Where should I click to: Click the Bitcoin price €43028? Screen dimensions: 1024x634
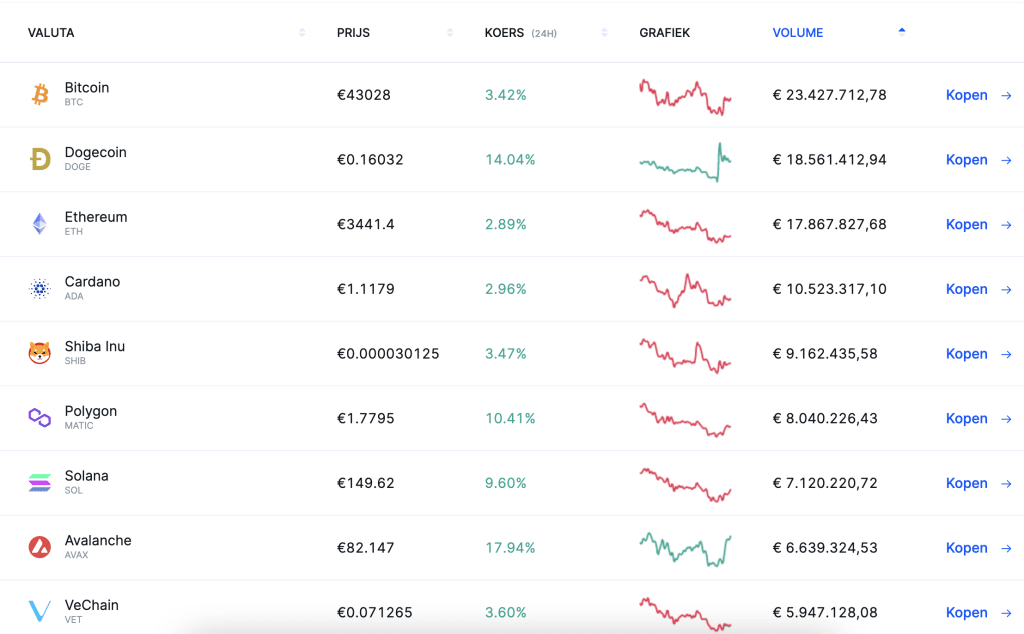(364, 95)
